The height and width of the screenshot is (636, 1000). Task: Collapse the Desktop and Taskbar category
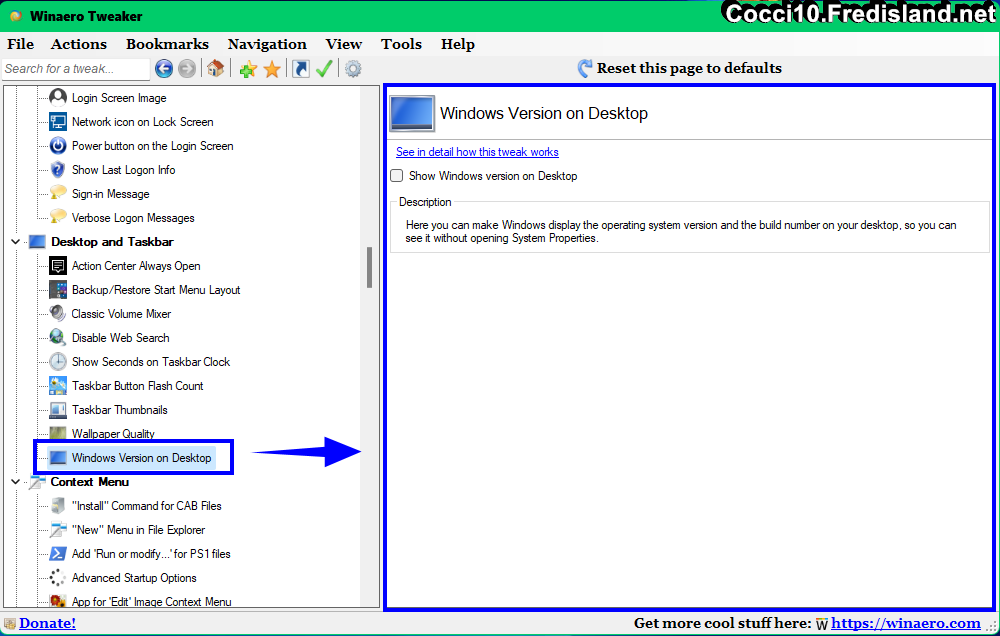click(x=15, y=242)
